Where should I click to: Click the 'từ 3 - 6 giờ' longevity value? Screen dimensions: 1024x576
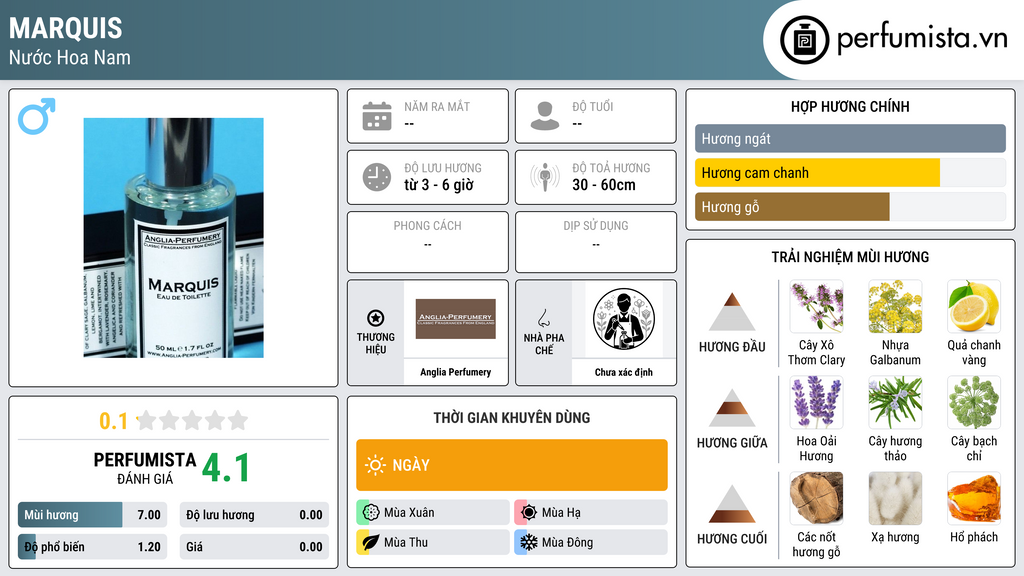[x=439, y=185]
